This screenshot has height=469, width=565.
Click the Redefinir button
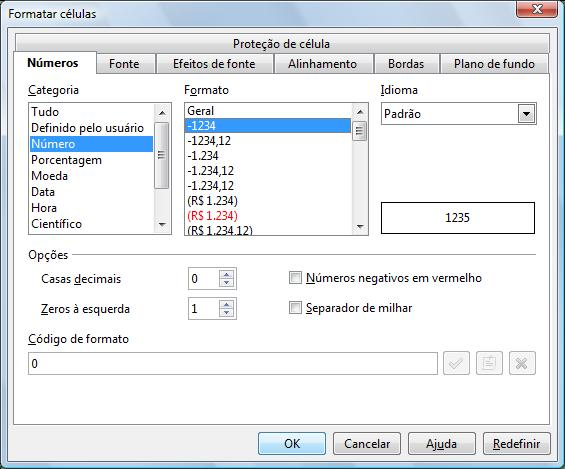(516, 443)
